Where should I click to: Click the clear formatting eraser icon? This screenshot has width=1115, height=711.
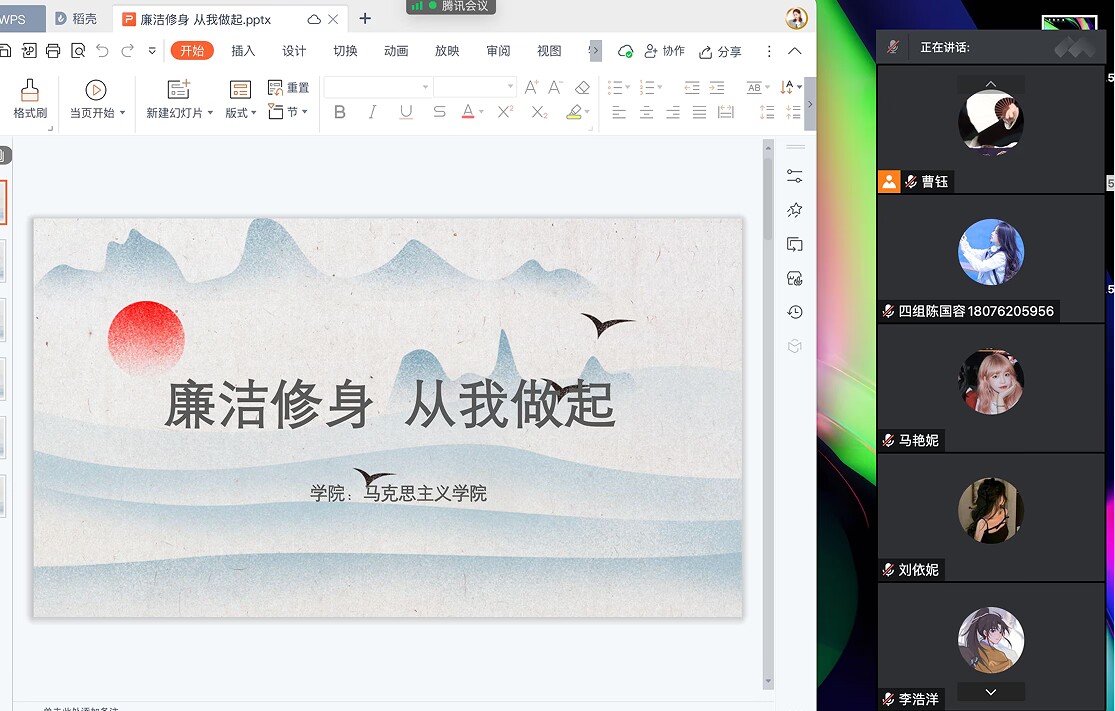pos(582,88)
